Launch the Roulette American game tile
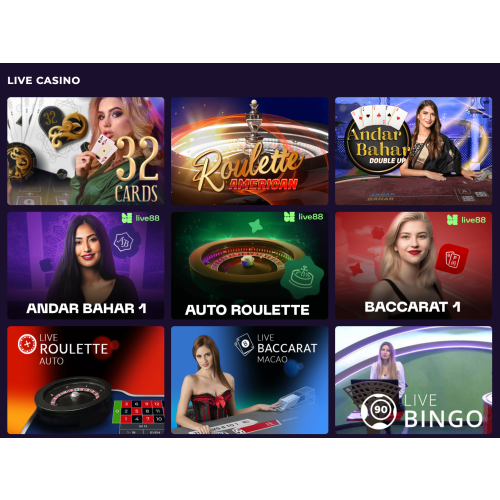The image size is (500, 500). pos(250,151)
